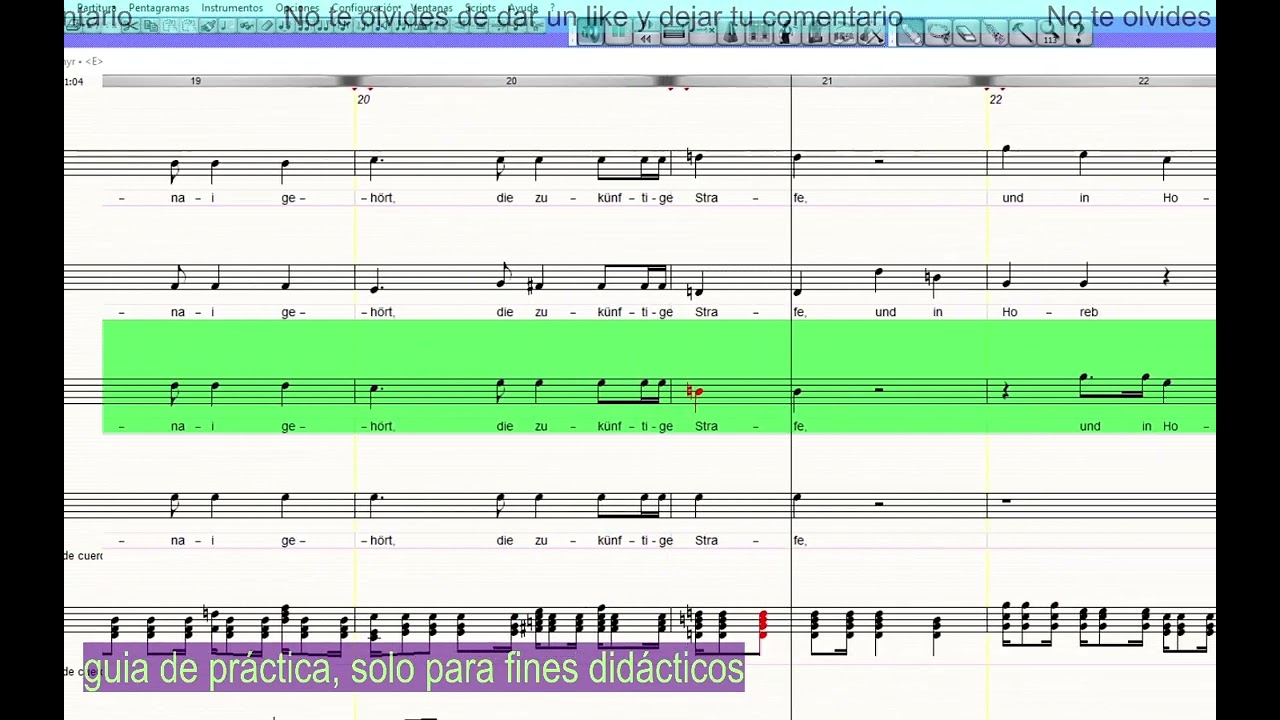Screen dimensions: 1280x720
Task: Click the "de cuer" staff name label
Action: tap(83, 556)
